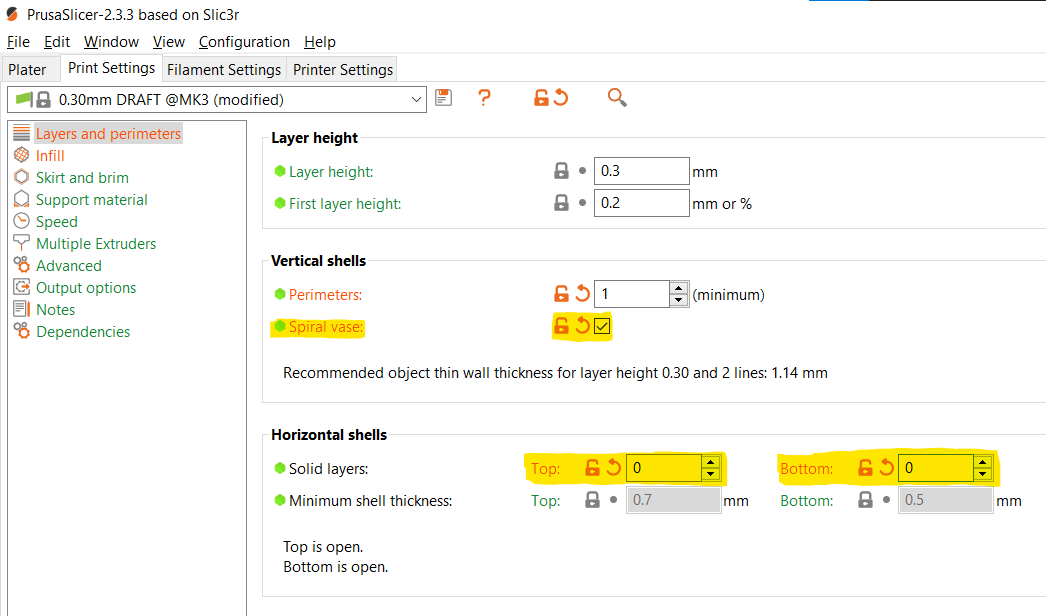The image size is (1046, 616).
Task: Select the Print Settings tab
Action: (x=111, y=68)
